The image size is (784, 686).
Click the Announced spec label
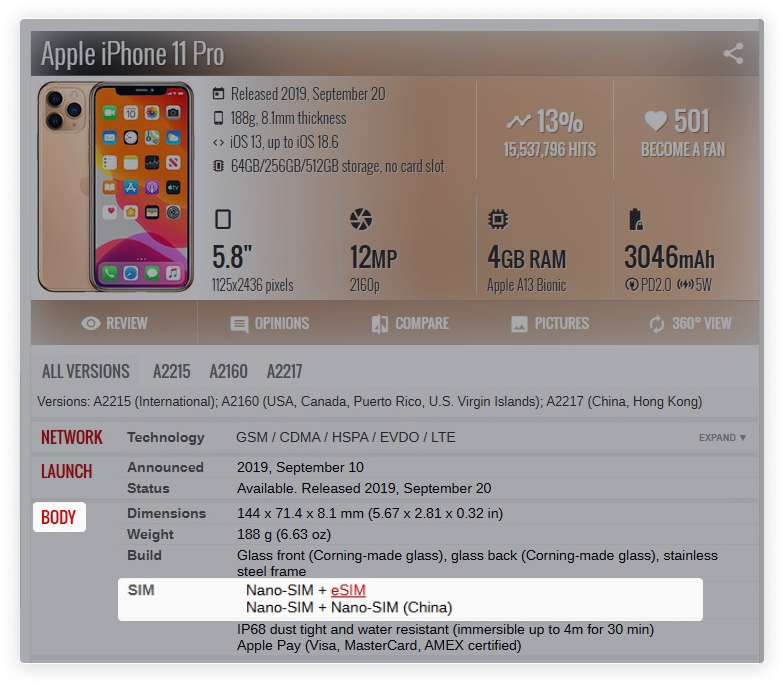[165, 467]
